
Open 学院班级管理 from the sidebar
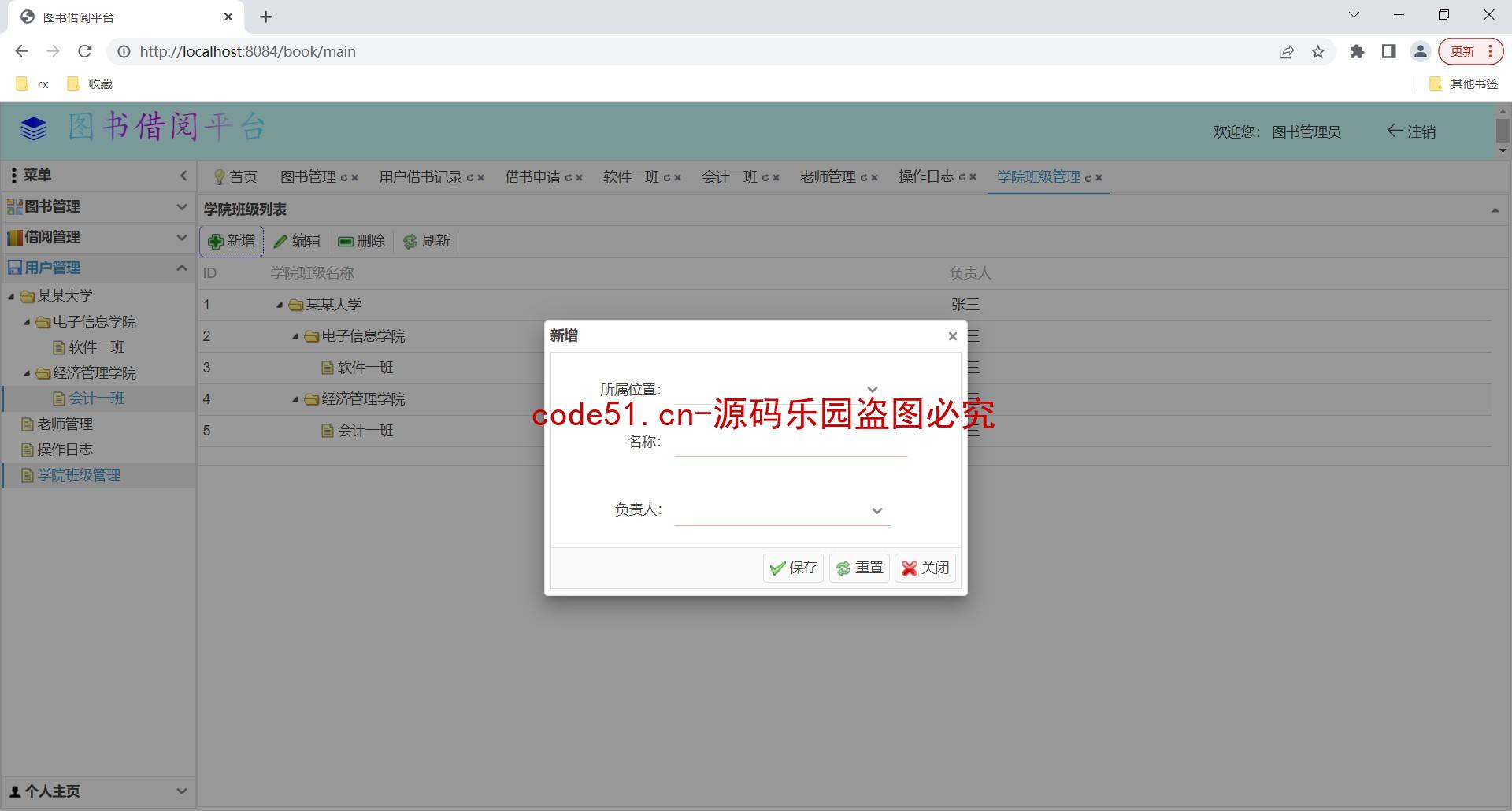[80, 476]
